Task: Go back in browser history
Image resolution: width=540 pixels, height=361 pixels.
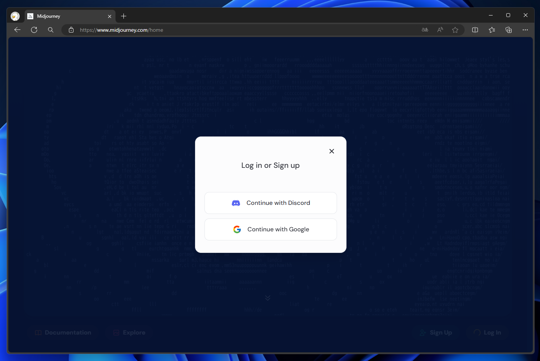Action: (x=17, y=30)
